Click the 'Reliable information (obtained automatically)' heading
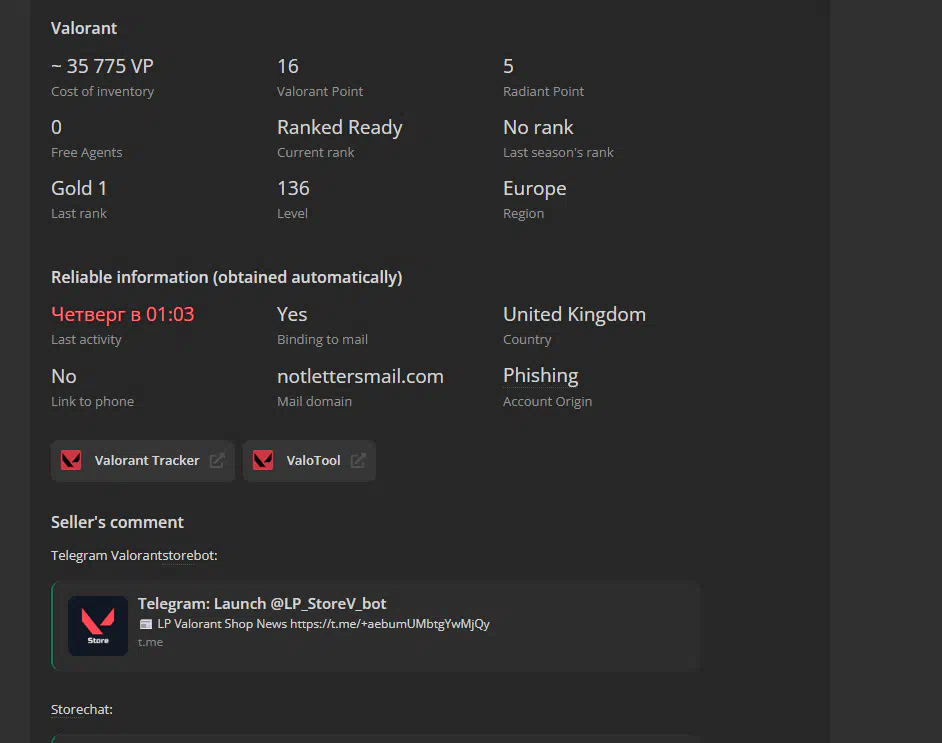942x743 pixels. (x=226, y=277)
